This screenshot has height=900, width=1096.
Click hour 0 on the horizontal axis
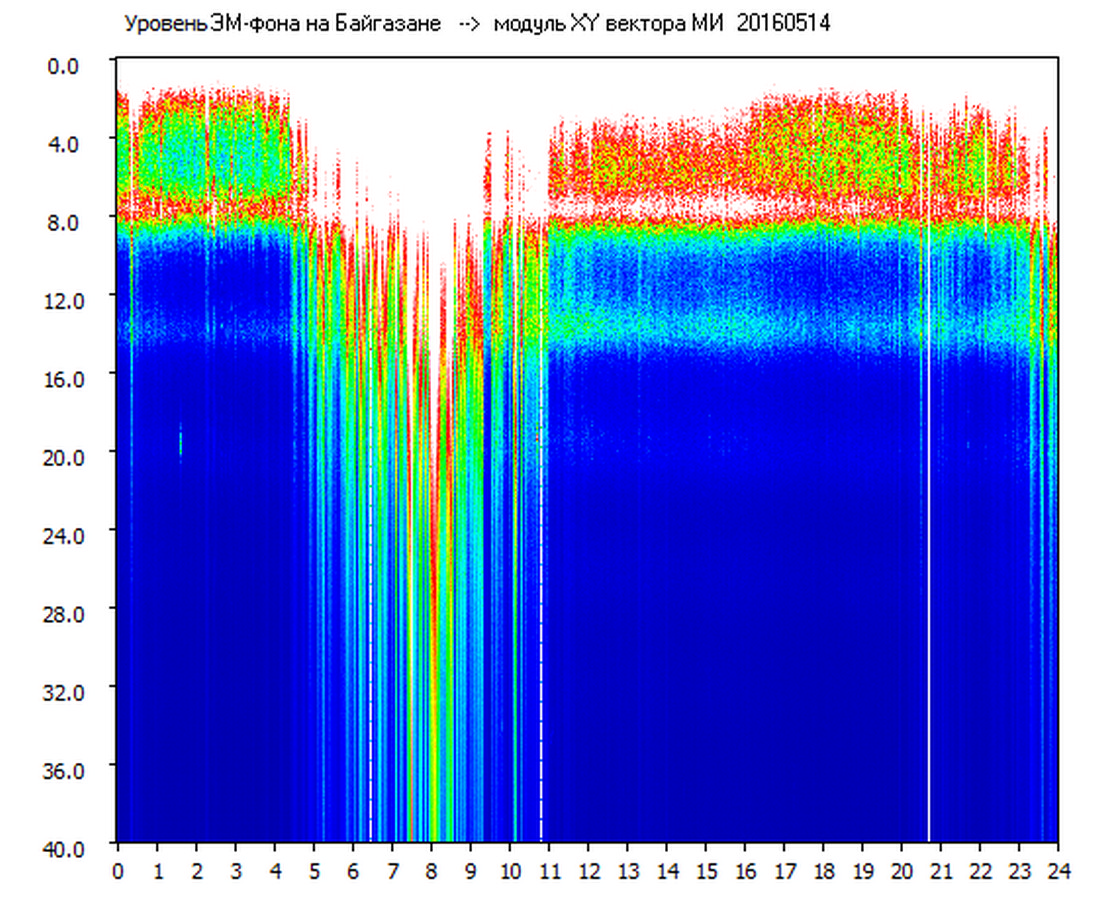(118, 871)
